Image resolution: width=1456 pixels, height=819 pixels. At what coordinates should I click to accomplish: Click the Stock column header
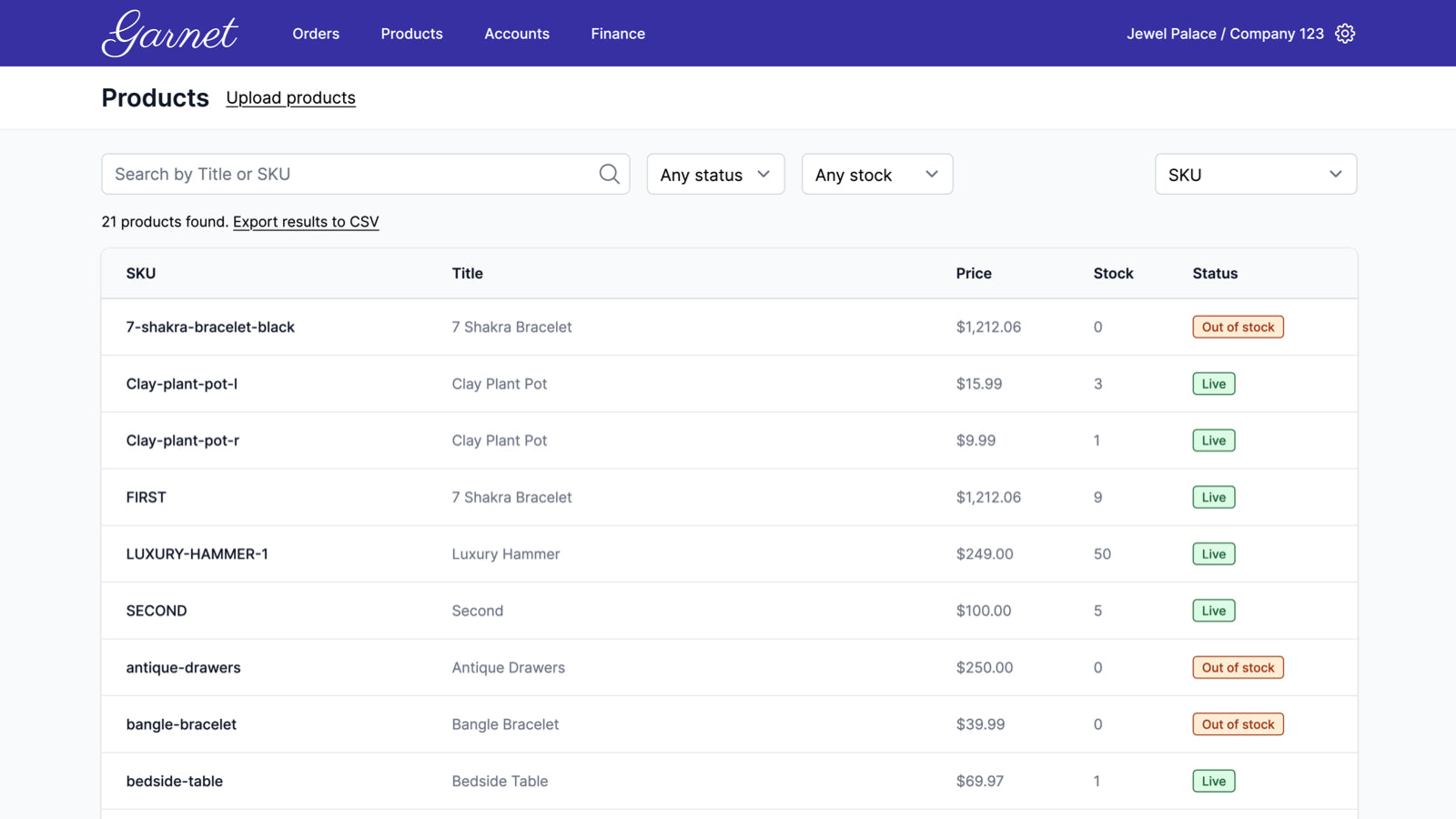1113,273
